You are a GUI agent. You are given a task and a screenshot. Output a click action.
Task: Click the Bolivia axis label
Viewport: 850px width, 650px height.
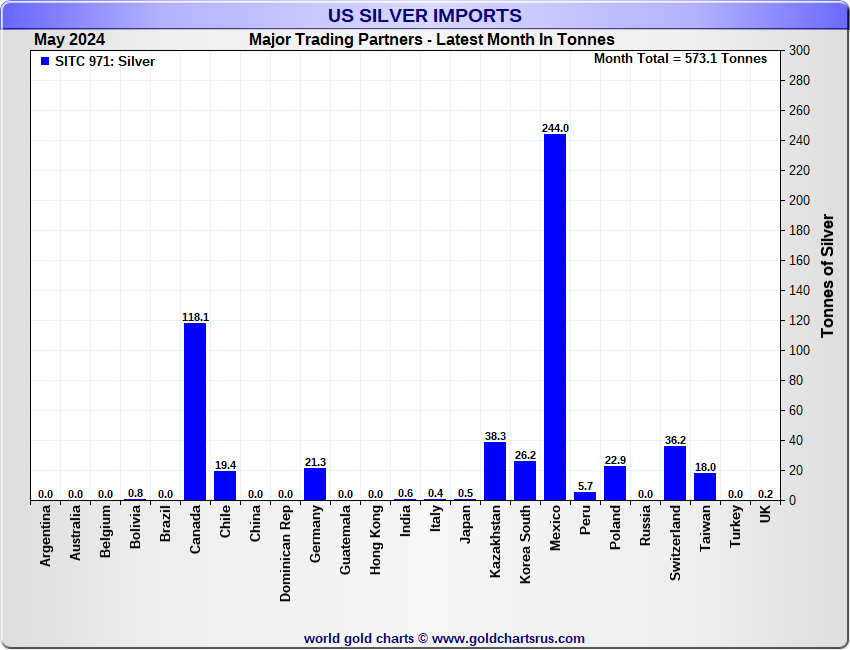(x=135, y=527)
